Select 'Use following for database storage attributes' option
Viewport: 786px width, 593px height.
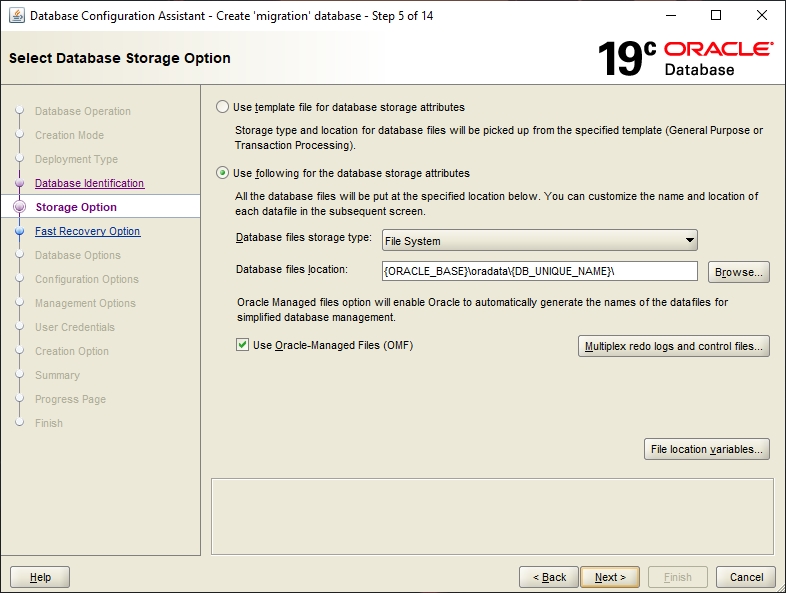(223, 173)
